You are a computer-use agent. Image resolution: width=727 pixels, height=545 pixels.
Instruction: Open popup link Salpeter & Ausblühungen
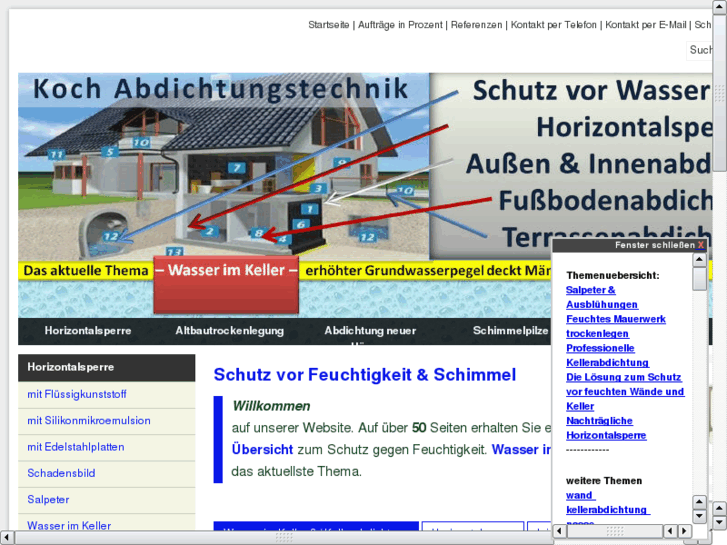pos(602,297)
